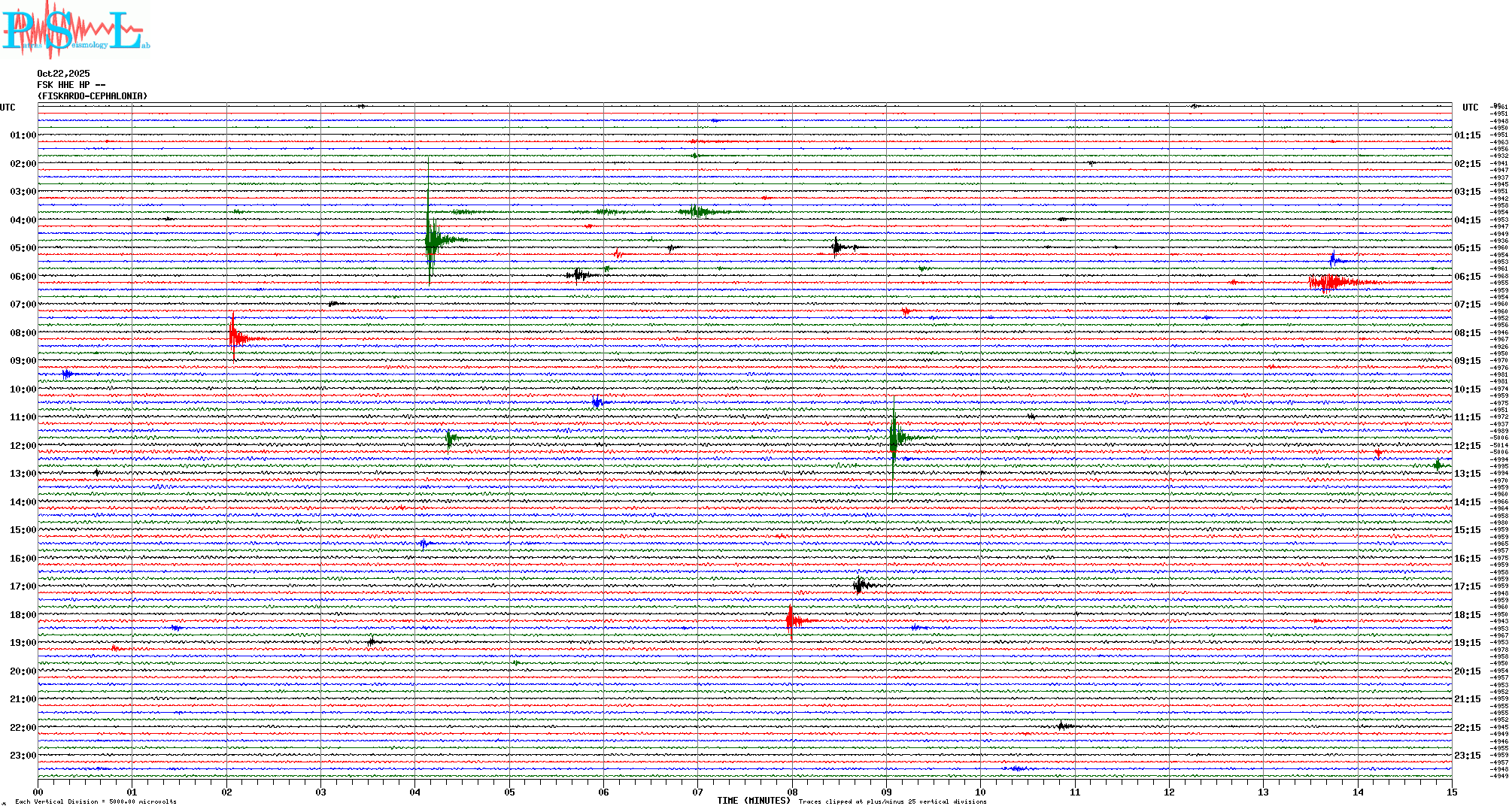Viewport: 1512px width, 812px height.
Task: Click the red seismic event near 08:15
Action: point(235,338)
